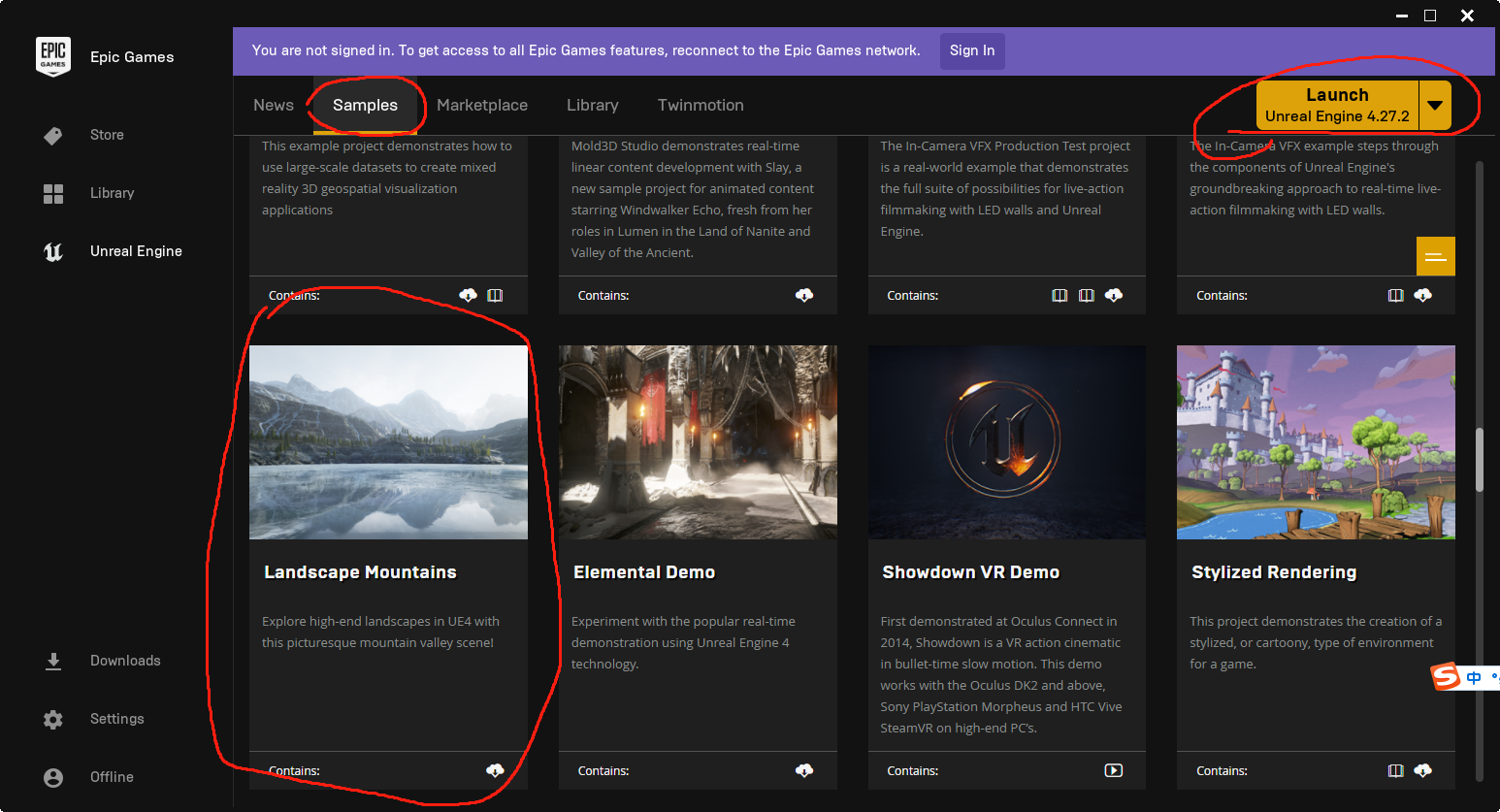Click cloud download icon on Elemental Demo card

coord(804,770)
